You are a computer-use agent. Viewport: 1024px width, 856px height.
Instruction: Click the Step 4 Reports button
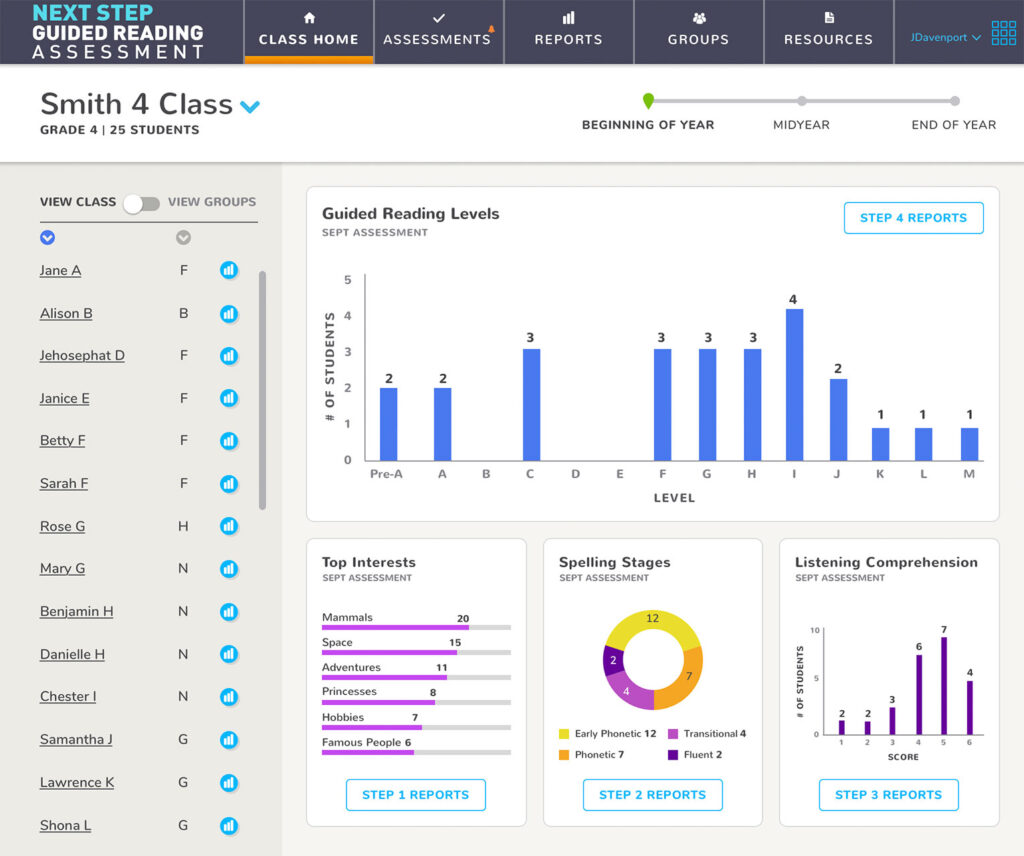coord(913,218)
